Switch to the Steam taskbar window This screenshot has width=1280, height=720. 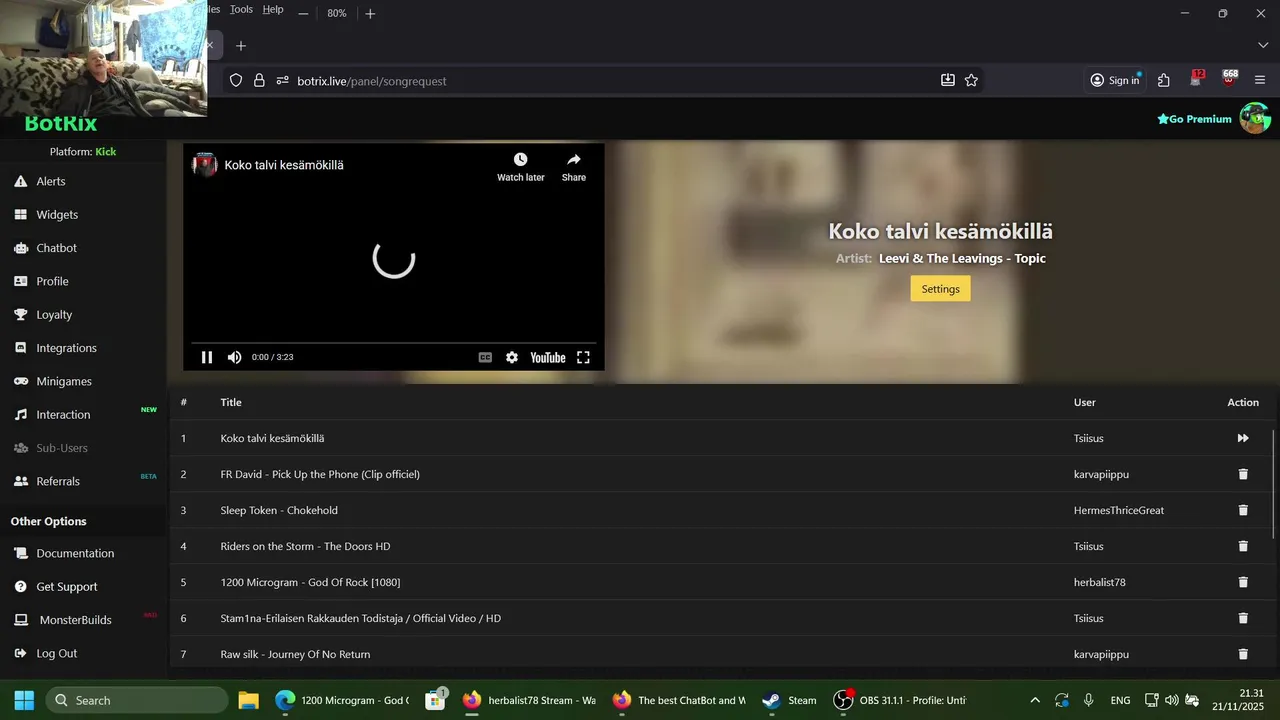789,700
